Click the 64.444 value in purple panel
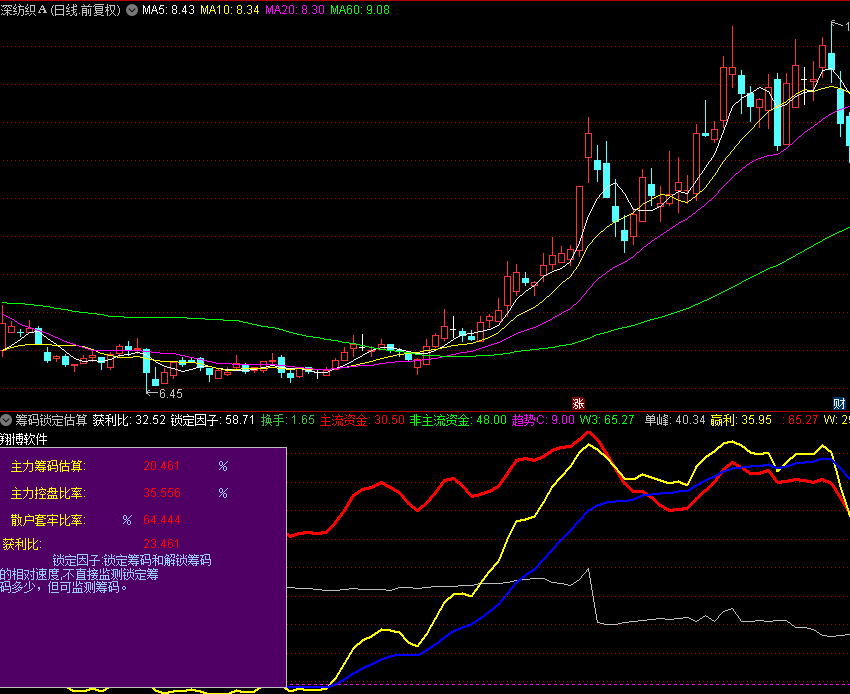Screen dimensions: 850x694 162,520
